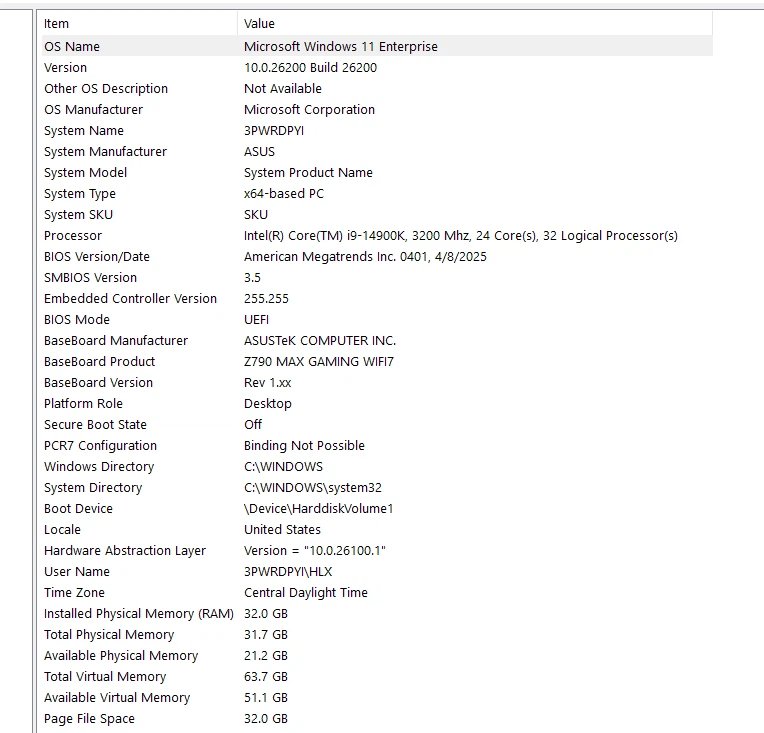
Task: Click the 3.5 SMBIOS value
Action: tap(252, 277)
